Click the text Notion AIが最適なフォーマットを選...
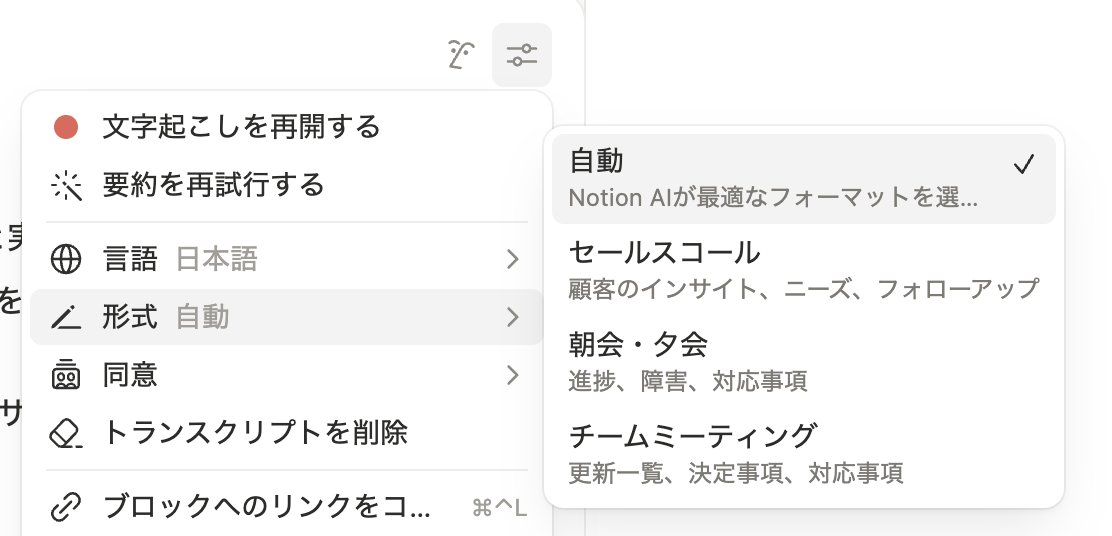Viewport: 1112px width, 536px height. [x=773, y=198]
